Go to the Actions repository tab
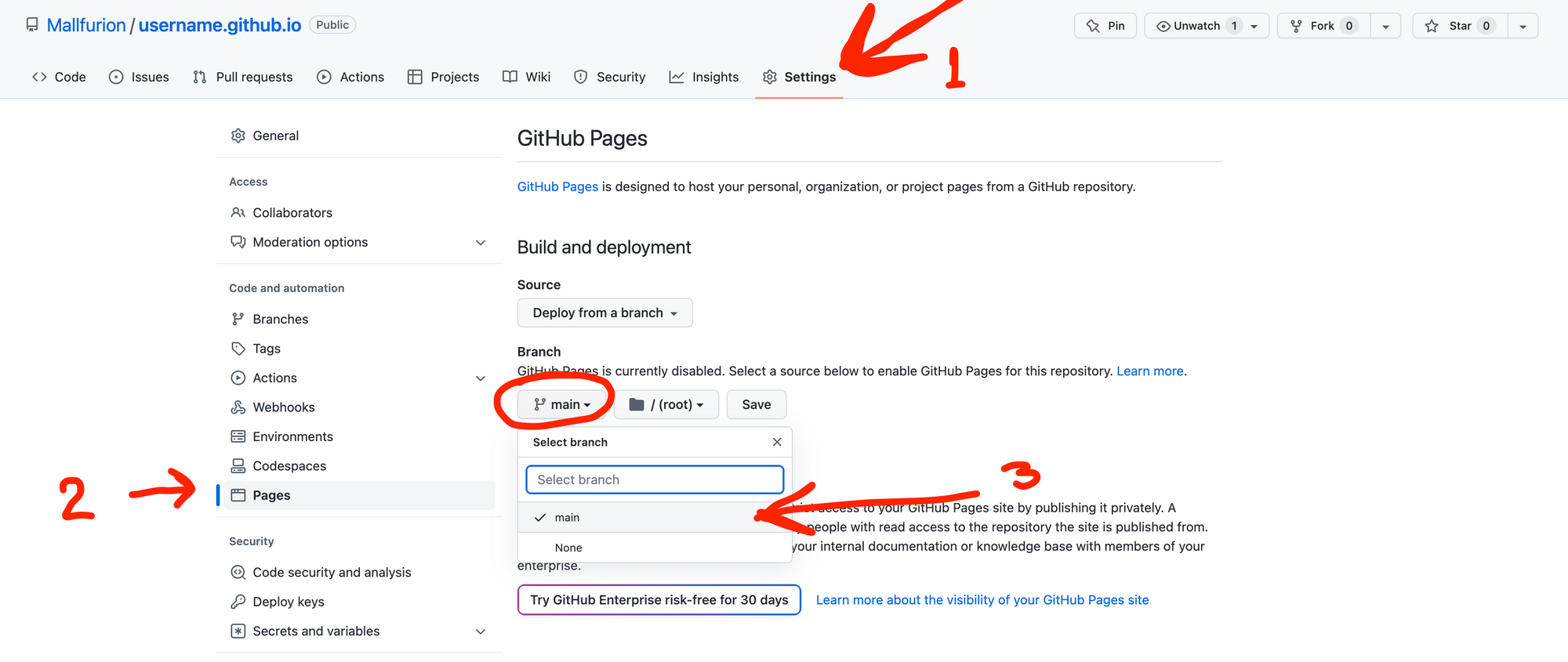The image size is (1568, 662). pyautogui.click(x=350, y=77)
